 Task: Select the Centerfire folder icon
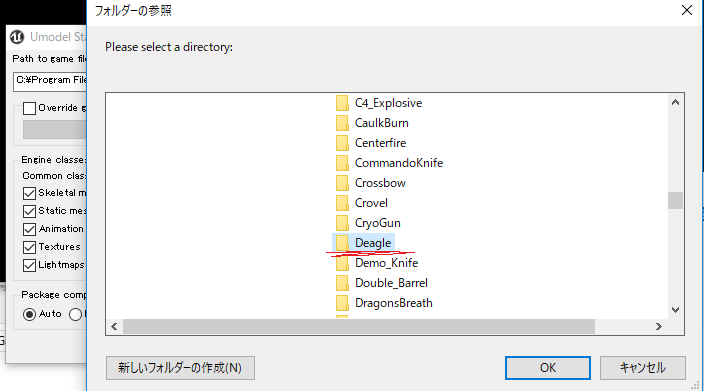tap(342, 143)
